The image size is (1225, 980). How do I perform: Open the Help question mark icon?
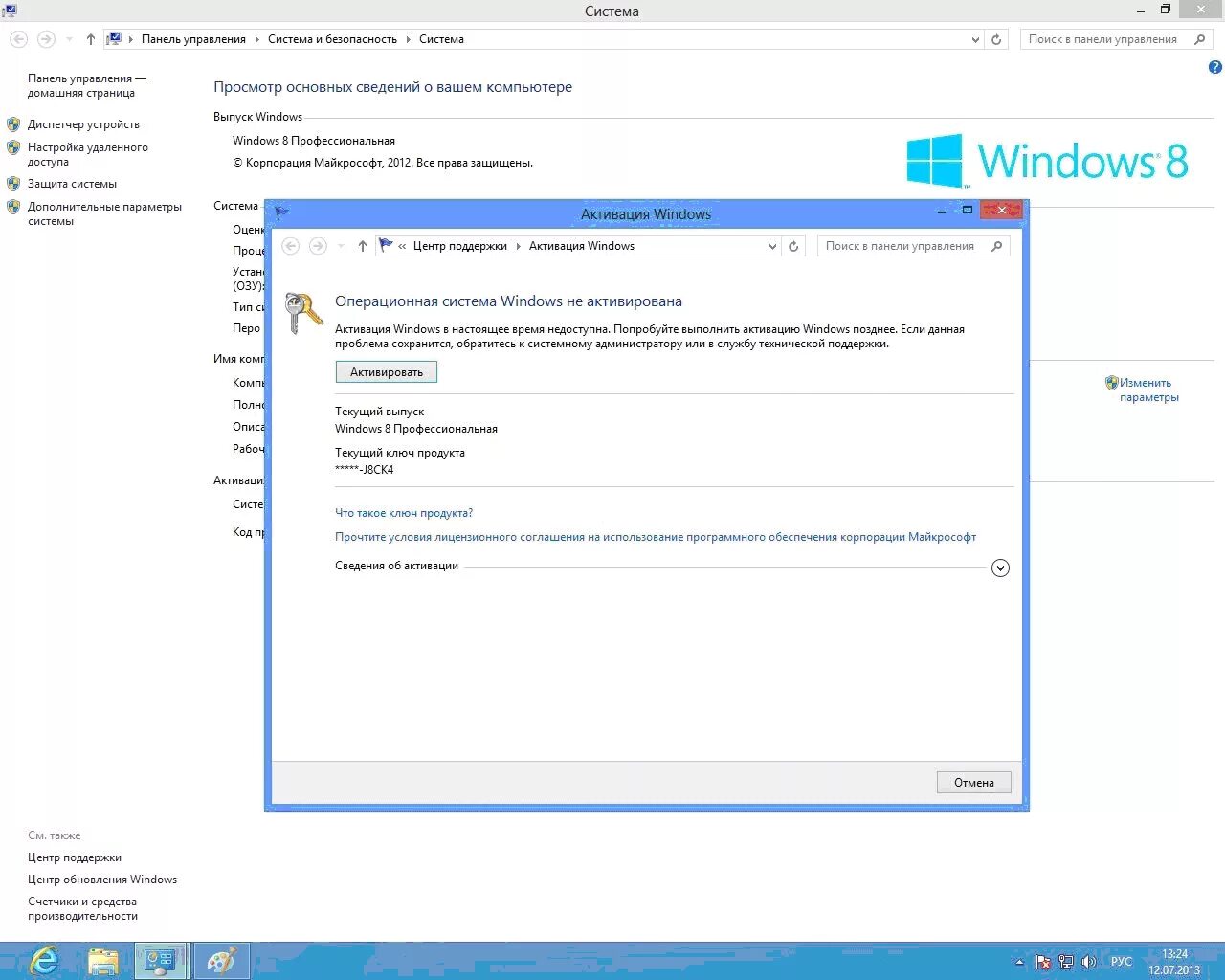click(x=1214, y=68)
